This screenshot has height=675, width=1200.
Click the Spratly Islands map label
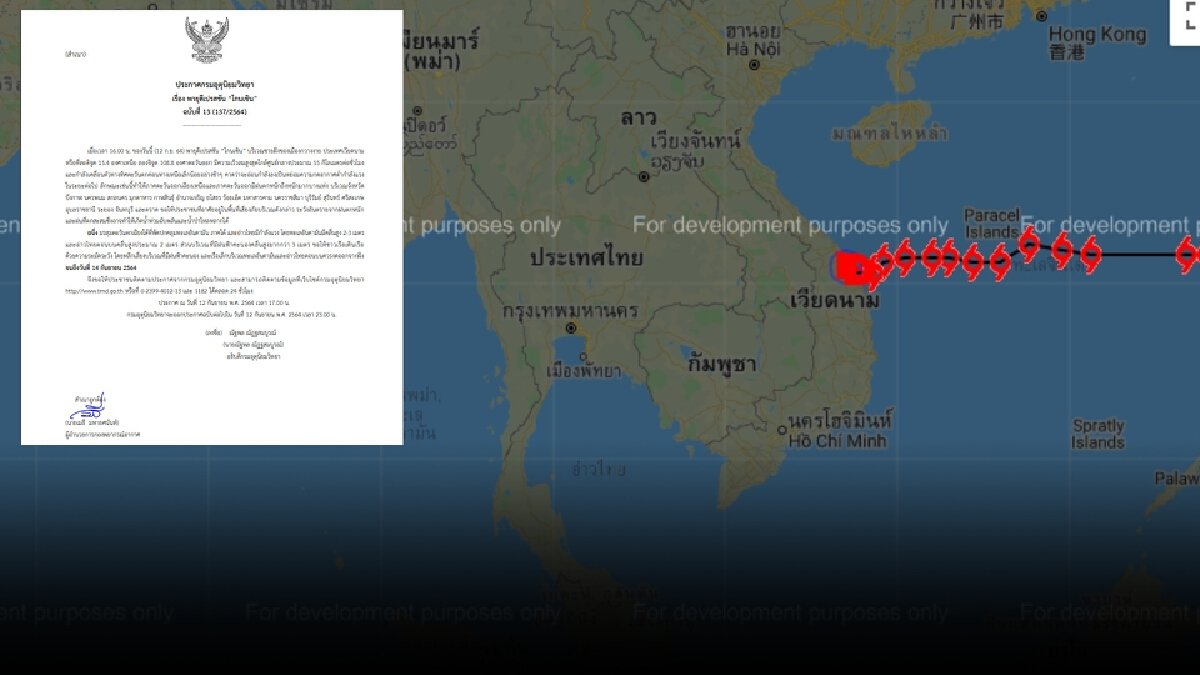click(1098, 434)
